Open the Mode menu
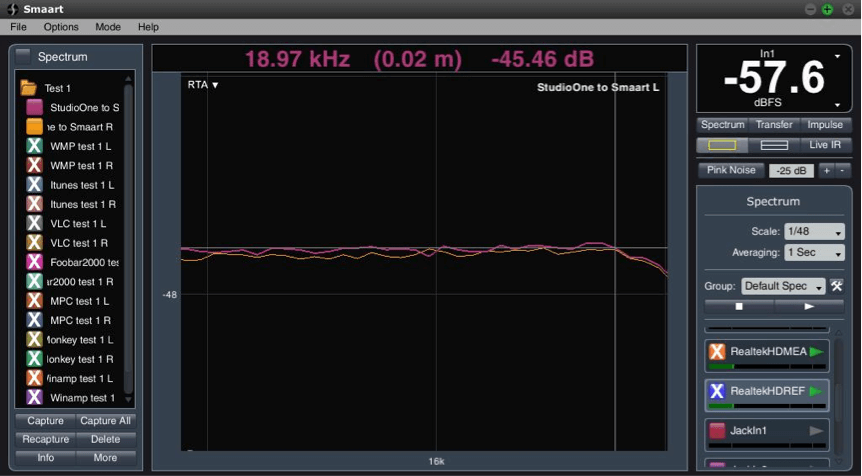Screen dimensions: 862x476 tap(108, 27)
